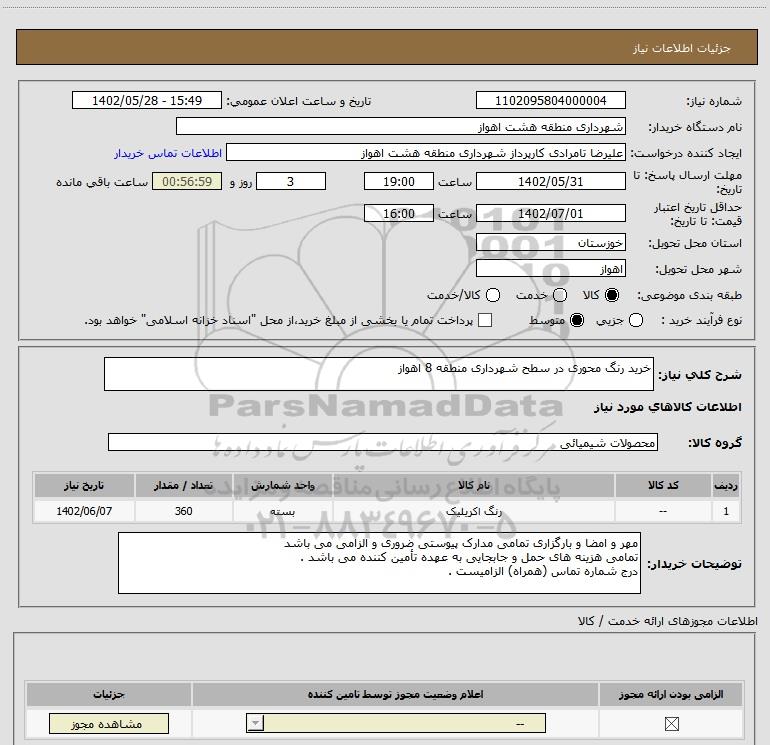Click the delivery city field اهواز
Viewport: 770px width, 745px height.
pos(550,268)
